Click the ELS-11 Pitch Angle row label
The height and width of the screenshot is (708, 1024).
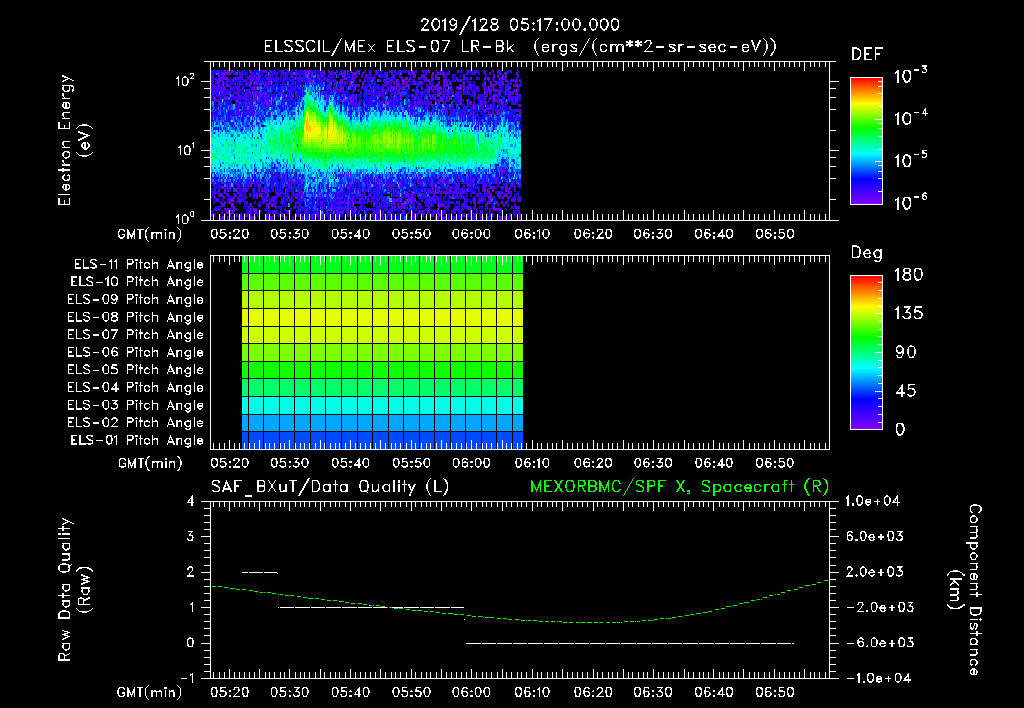pos(138,265)
